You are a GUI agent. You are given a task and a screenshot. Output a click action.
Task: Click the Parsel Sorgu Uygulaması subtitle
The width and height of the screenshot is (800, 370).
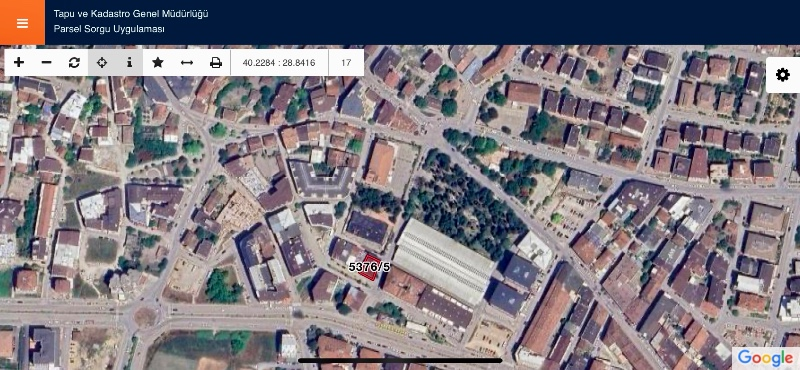coord(109,30)
